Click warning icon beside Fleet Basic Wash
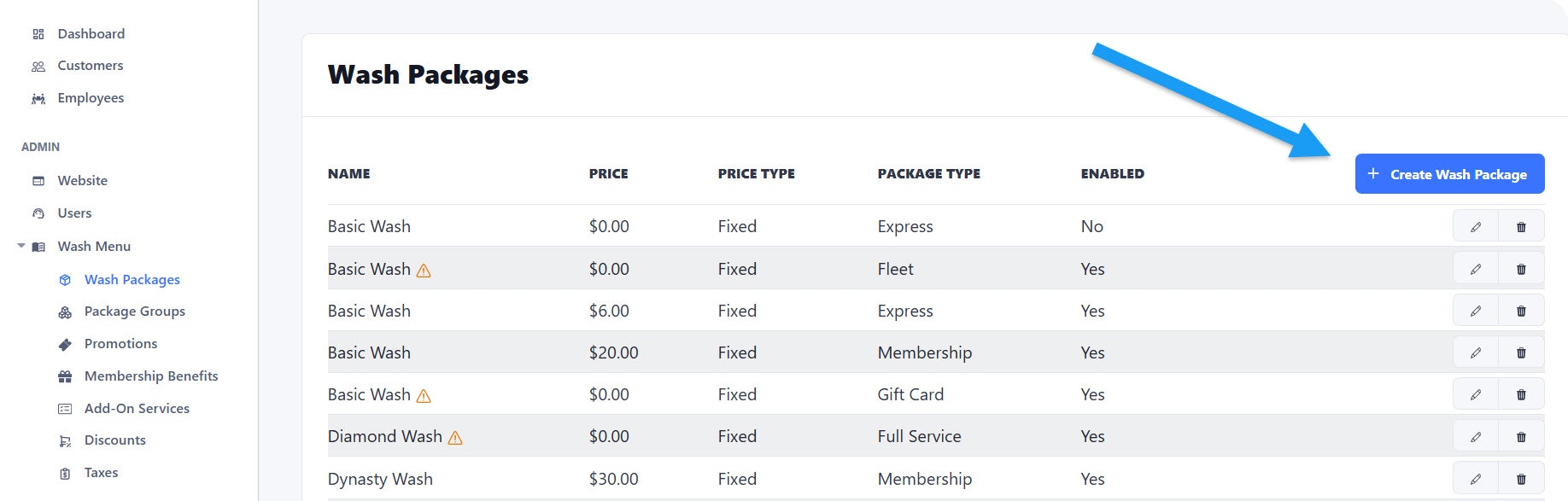The height and width of the screenshot is (501, 1568). [x=424, y=271]
